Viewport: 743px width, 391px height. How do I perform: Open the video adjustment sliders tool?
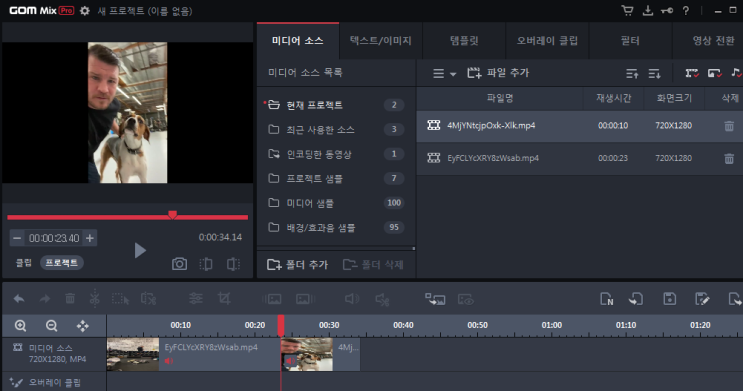click(x=196, y=299)
